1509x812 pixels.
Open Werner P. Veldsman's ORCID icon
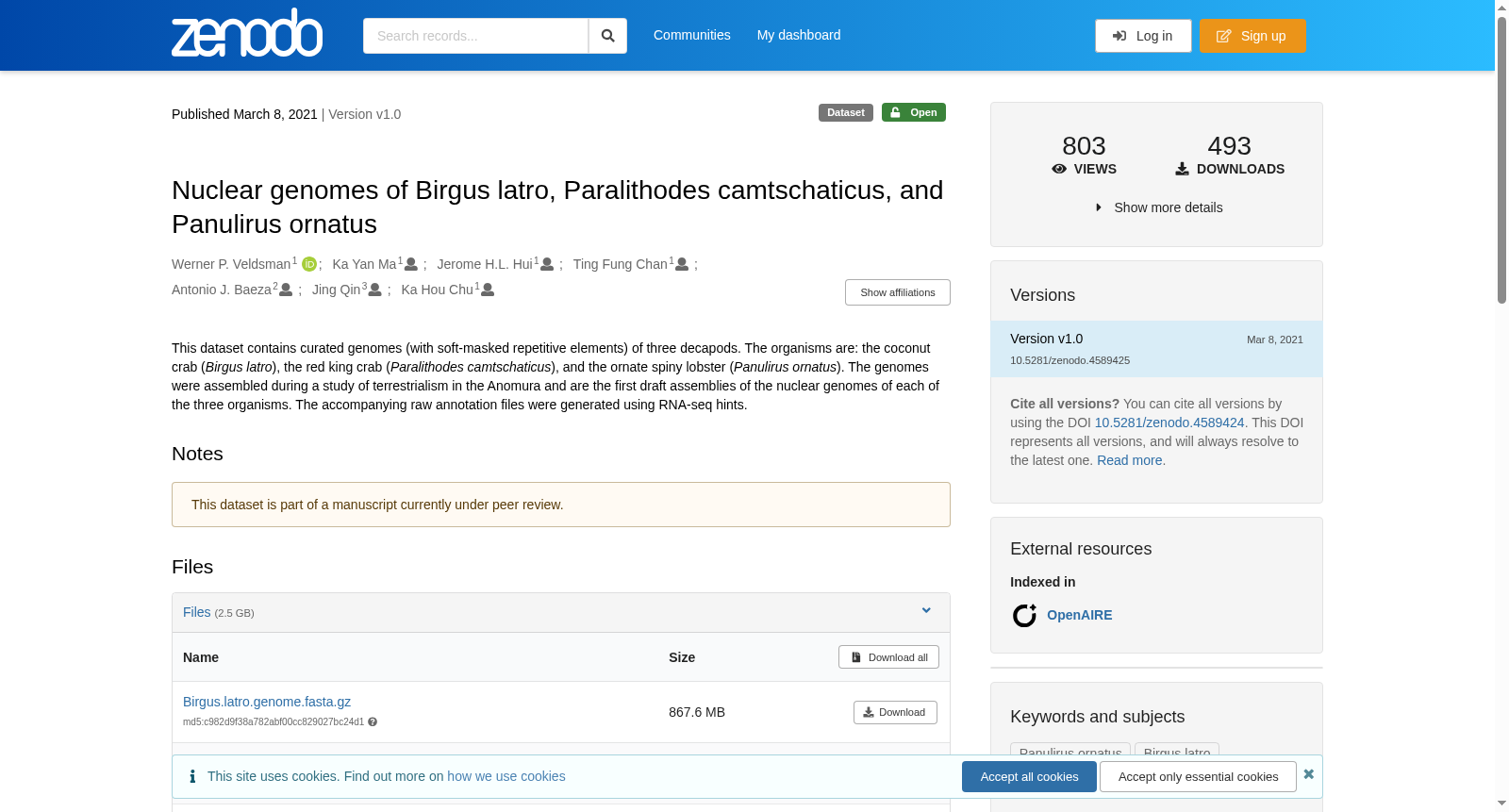point(309,264)
